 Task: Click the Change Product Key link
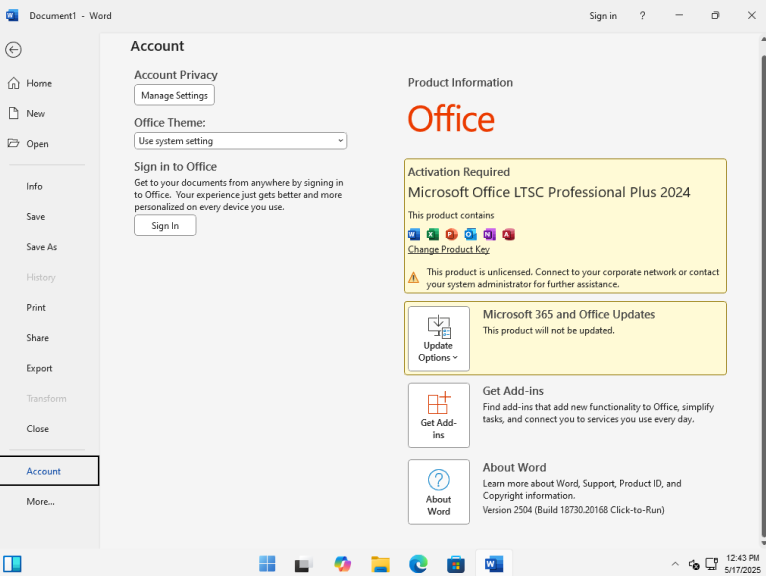click(x=448, y=249)
